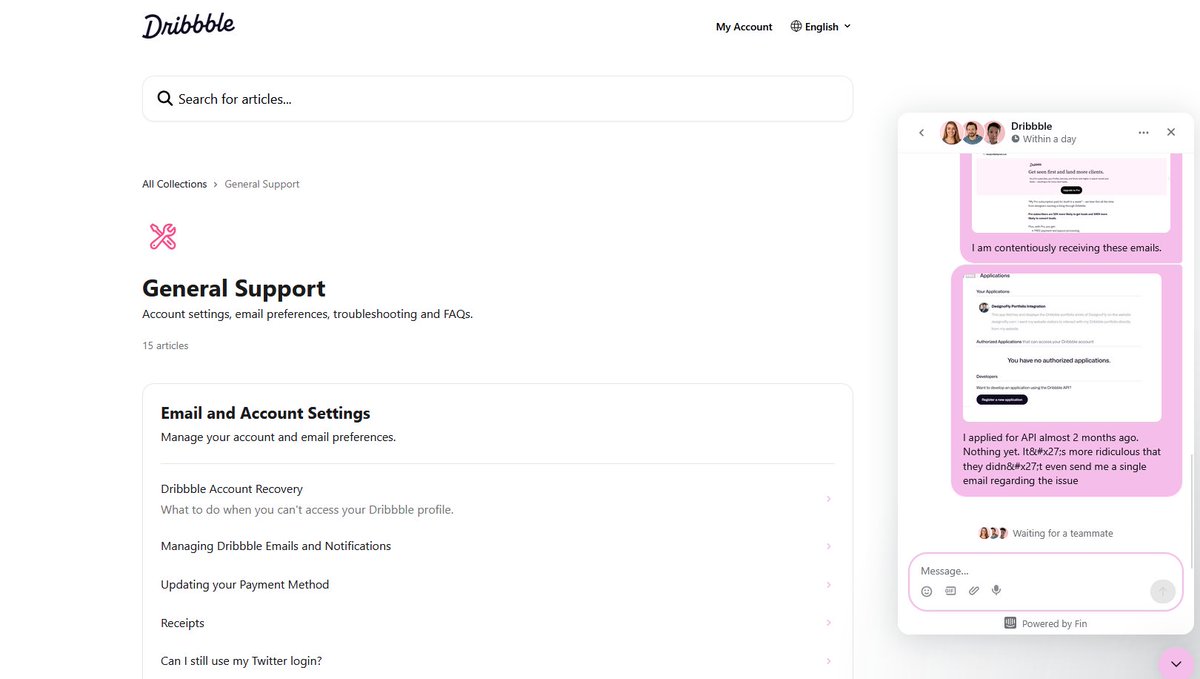Click chevron next to Receipts
The width and height of the screenshot is (1200, 679).
tap(829, 623)
